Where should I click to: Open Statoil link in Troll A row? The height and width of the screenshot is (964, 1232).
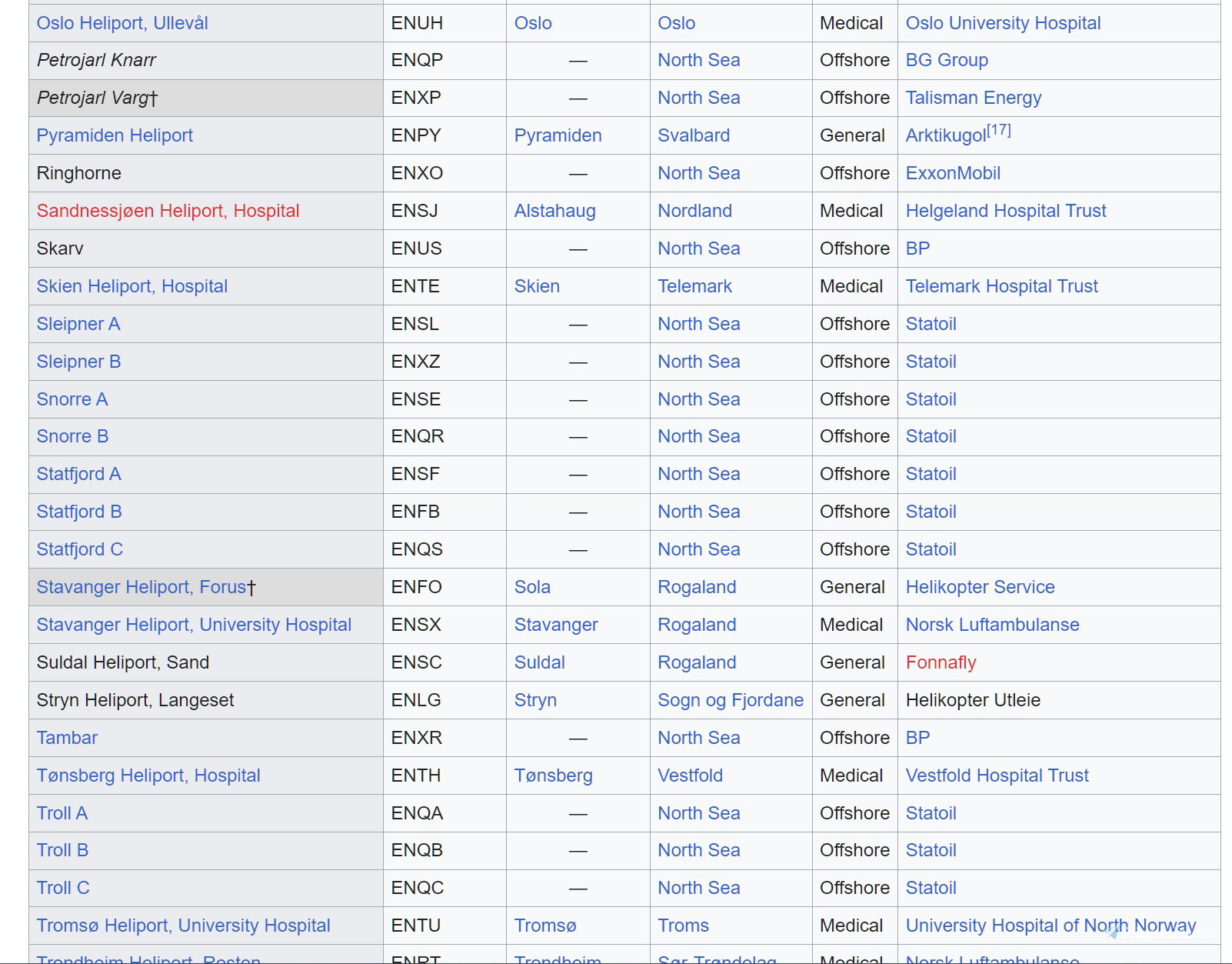(x=931, y=813)
